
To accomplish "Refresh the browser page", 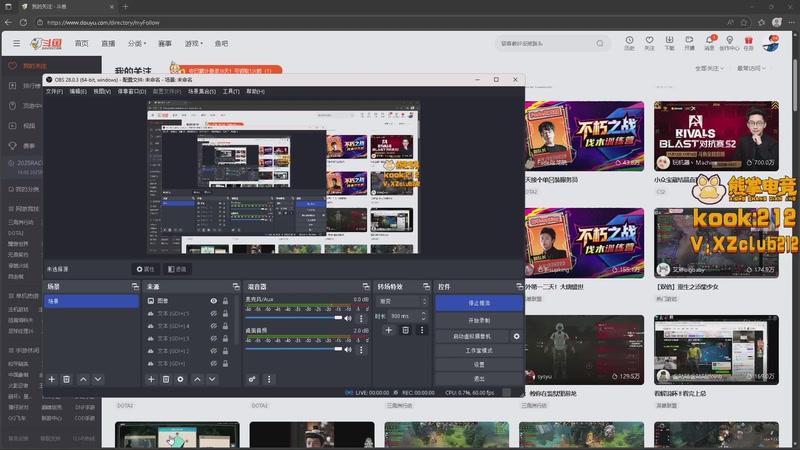I will 23,22.
